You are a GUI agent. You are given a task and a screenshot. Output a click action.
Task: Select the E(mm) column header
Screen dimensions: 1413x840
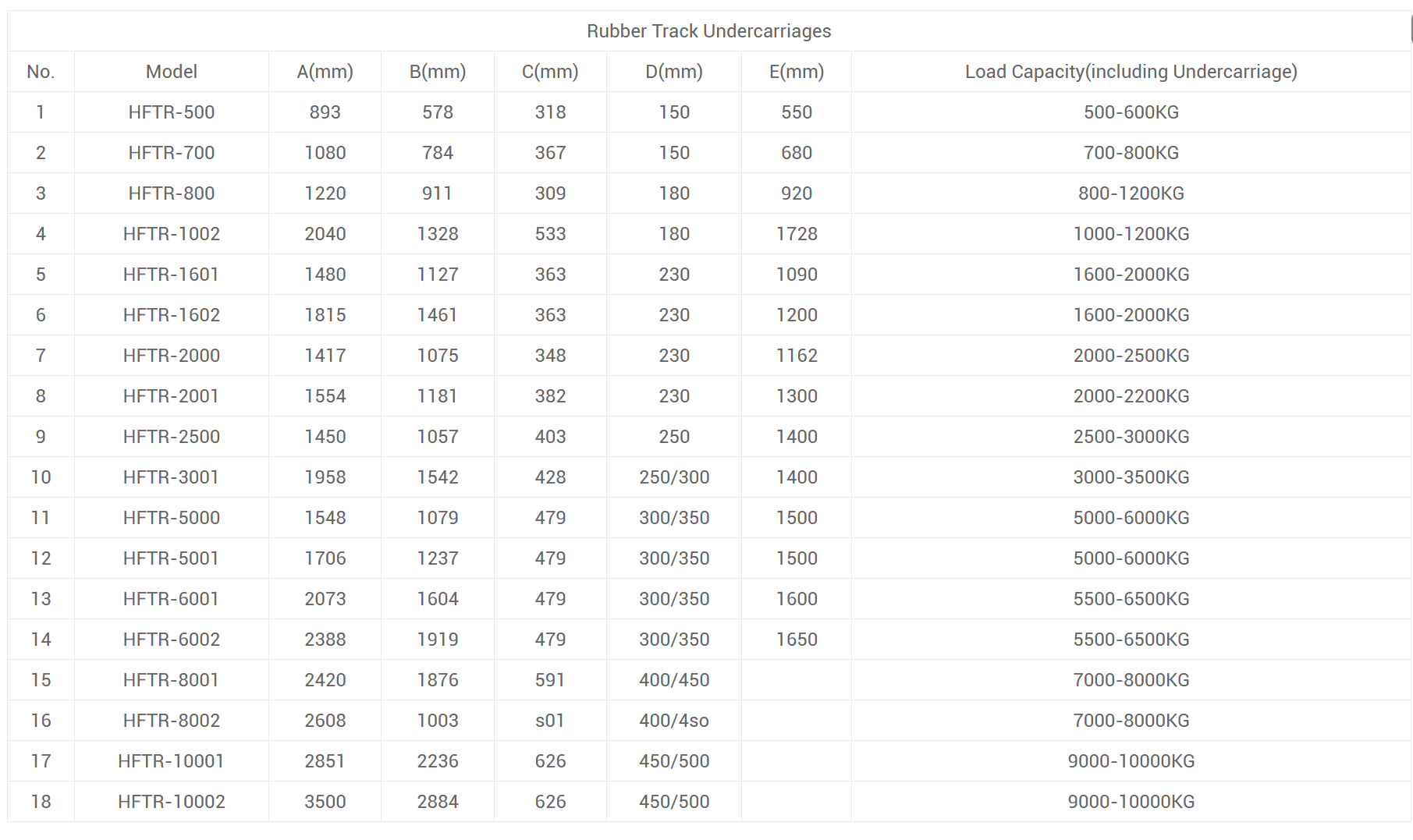797,72
